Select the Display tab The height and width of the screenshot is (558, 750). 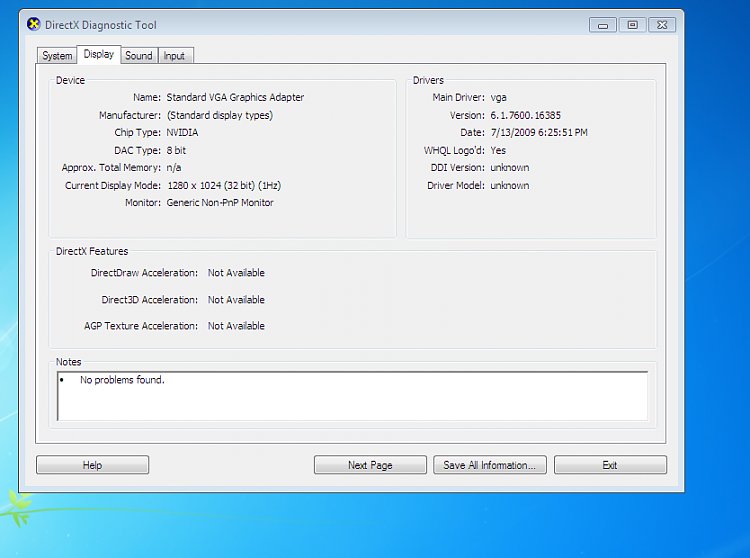[99, 54]
